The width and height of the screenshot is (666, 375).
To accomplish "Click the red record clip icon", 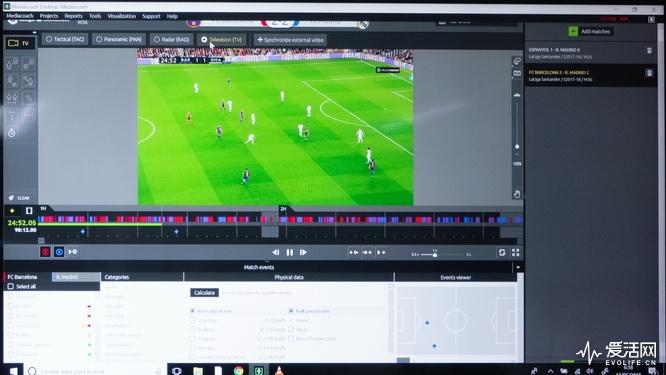I will [45, 252].
